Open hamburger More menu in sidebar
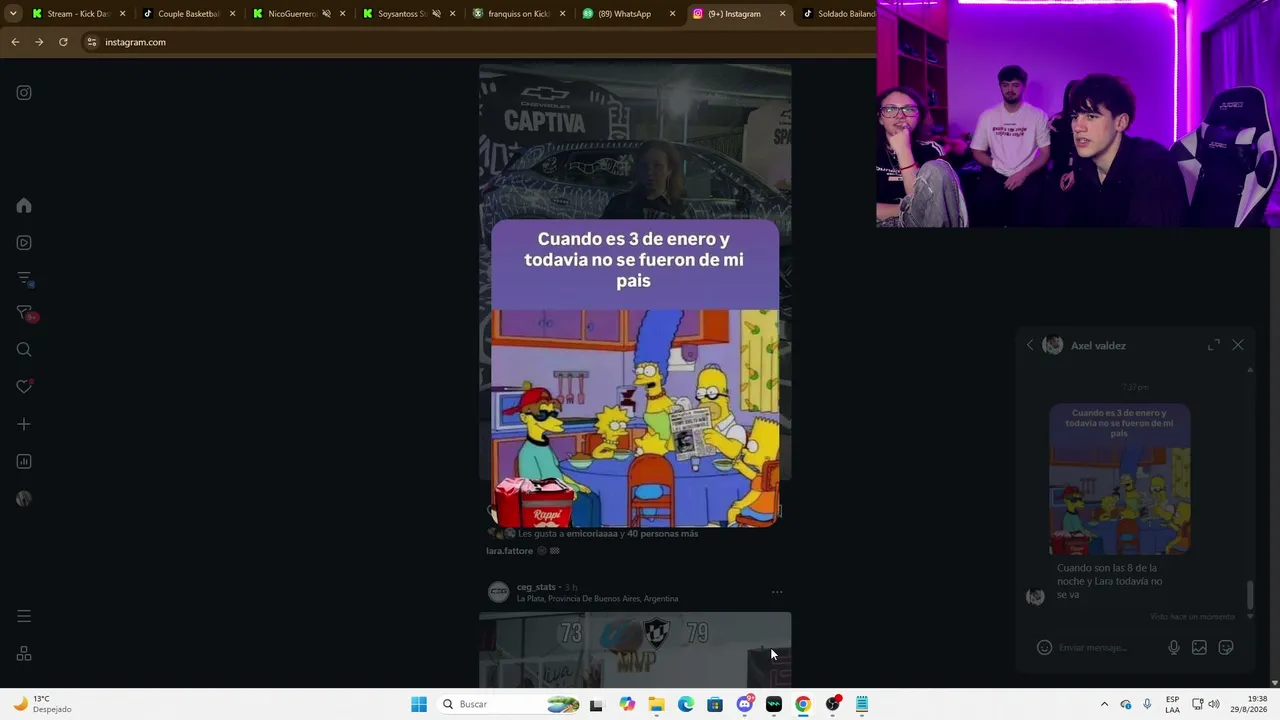The width and height of the screenshot is (1280, 720). pyautogui.click(x=24, y=616)
